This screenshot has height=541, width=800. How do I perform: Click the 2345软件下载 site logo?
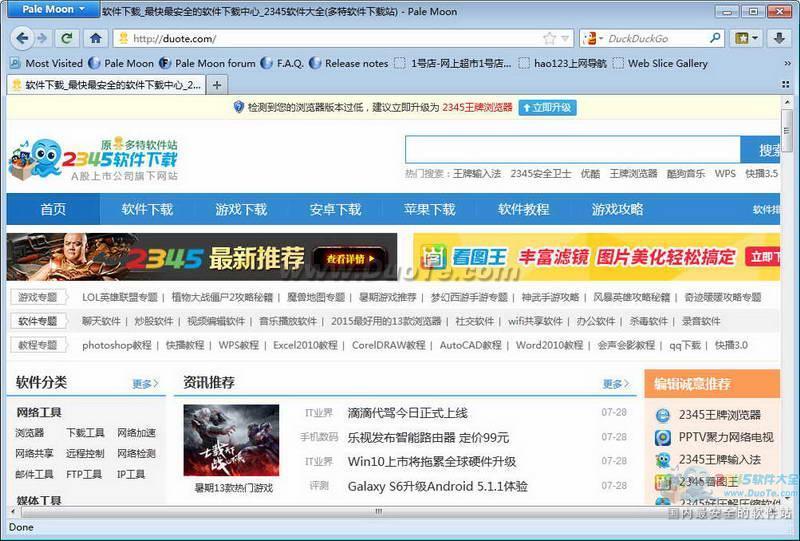coord(94,159)
